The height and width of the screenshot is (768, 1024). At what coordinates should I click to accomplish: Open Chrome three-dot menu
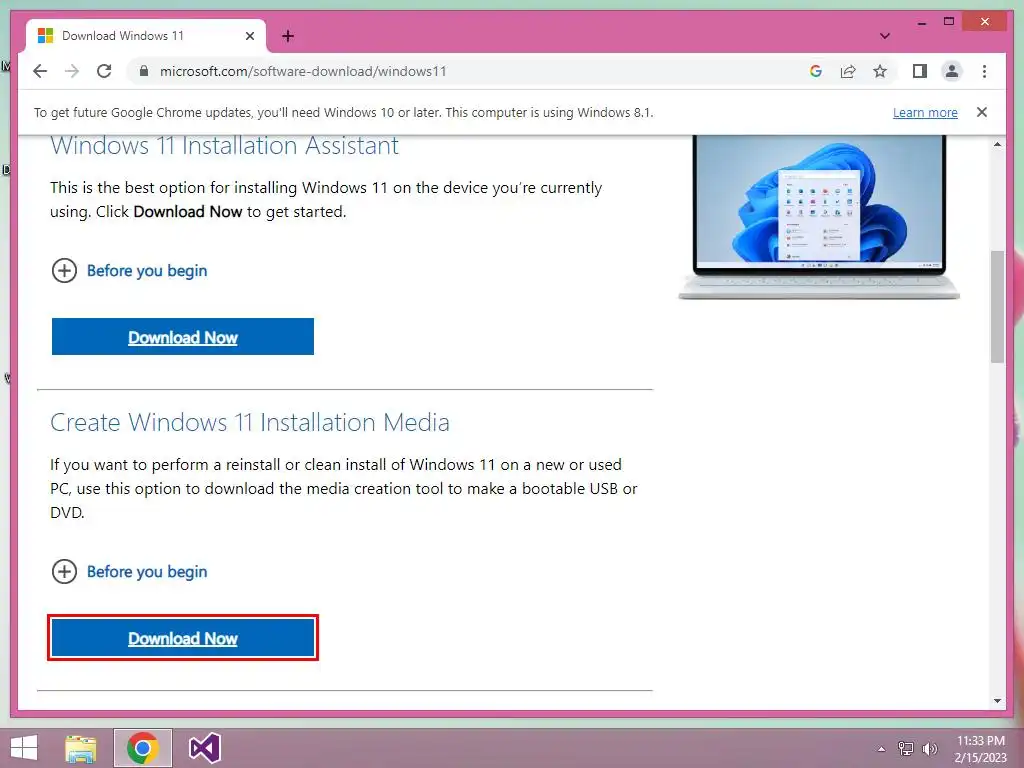pyautogui.click(x=984, y=71)
